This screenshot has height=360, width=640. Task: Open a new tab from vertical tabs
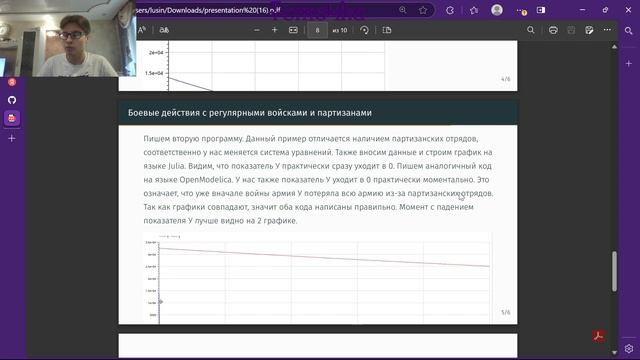click(12, 139)
